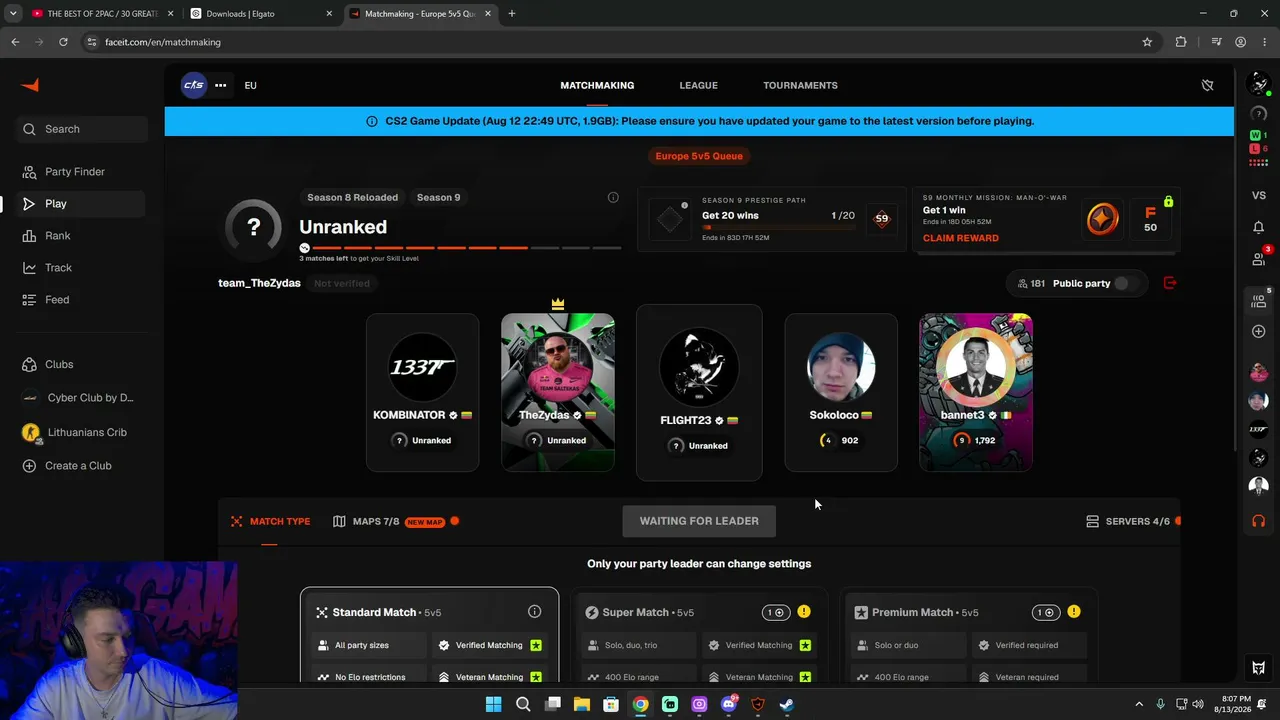The image size is (1280, 720).
Task: Open the notifications bell in right sidebar
Action: (1259, 227)
